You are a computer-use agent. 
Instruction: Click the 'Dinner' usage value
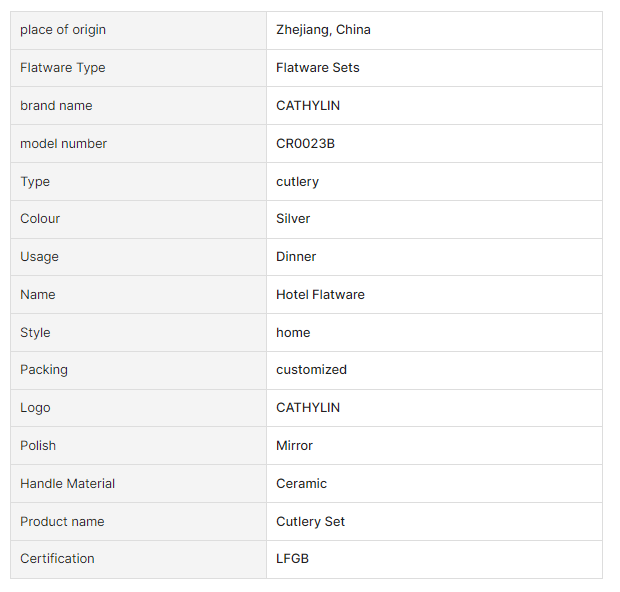(x=296, y=257)
